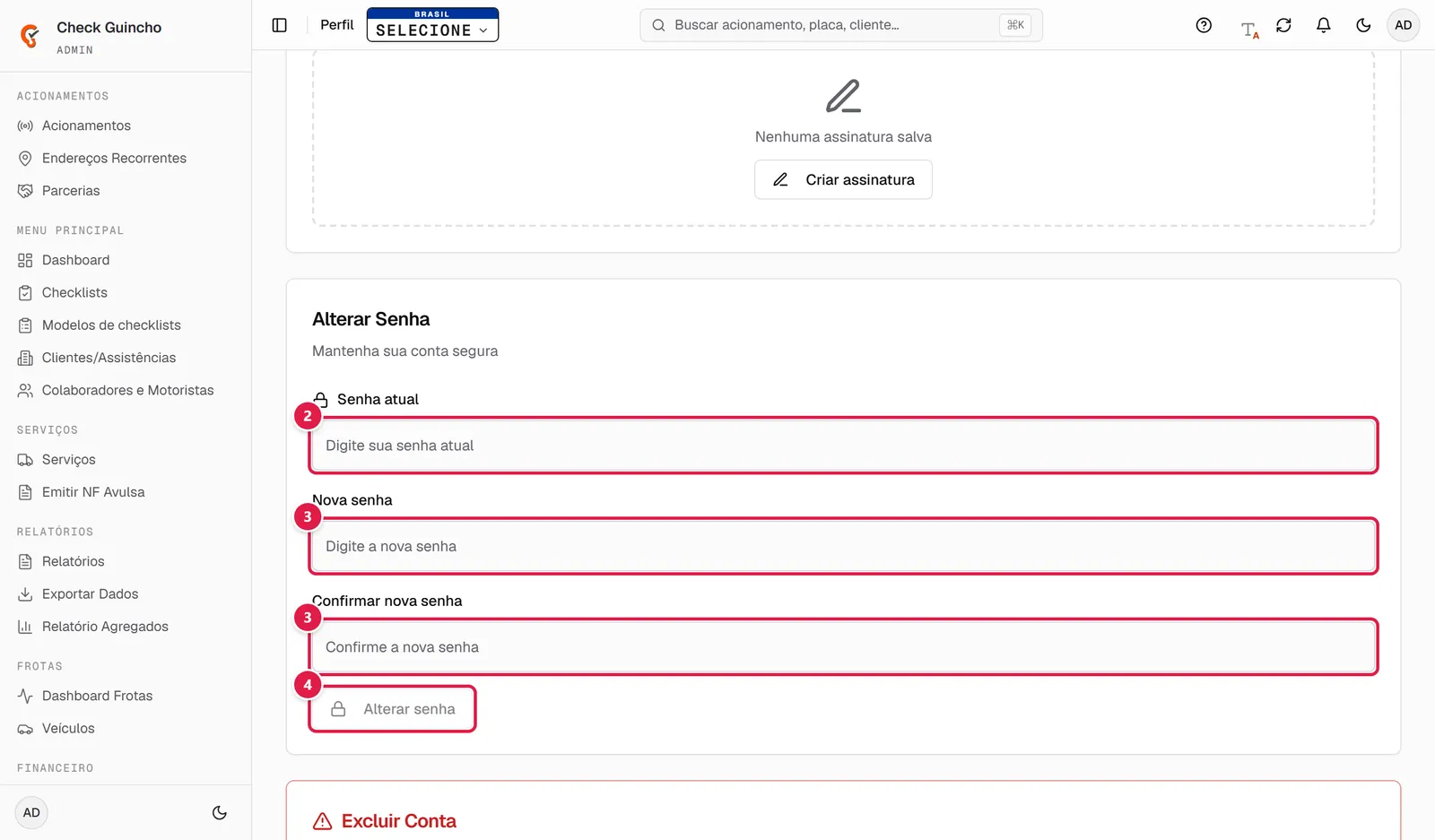Click the Criar assinatura button

tap(843, 179)
